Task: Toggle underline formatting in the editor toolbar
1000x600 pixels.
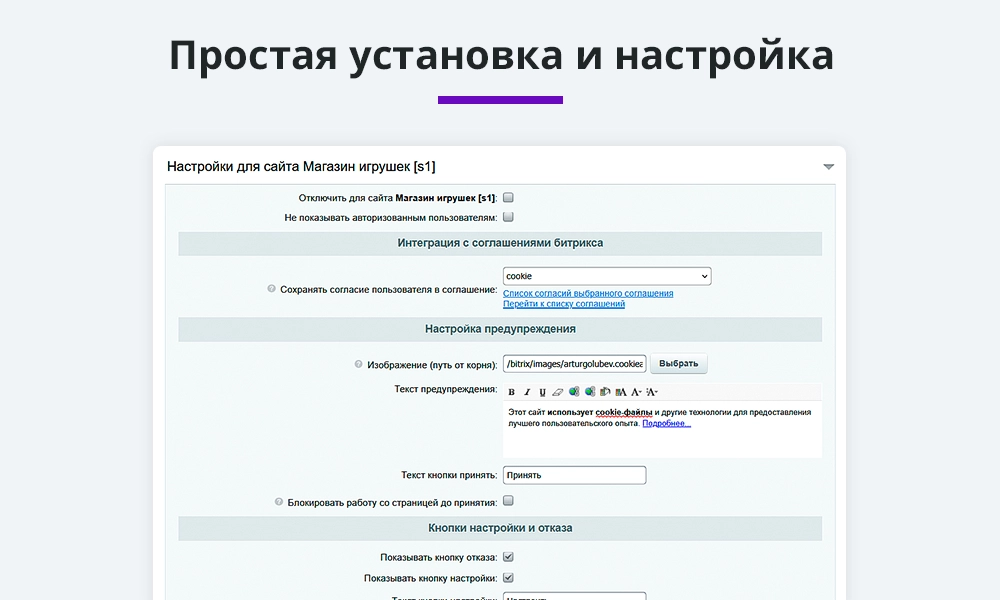Action: (543, 392)
